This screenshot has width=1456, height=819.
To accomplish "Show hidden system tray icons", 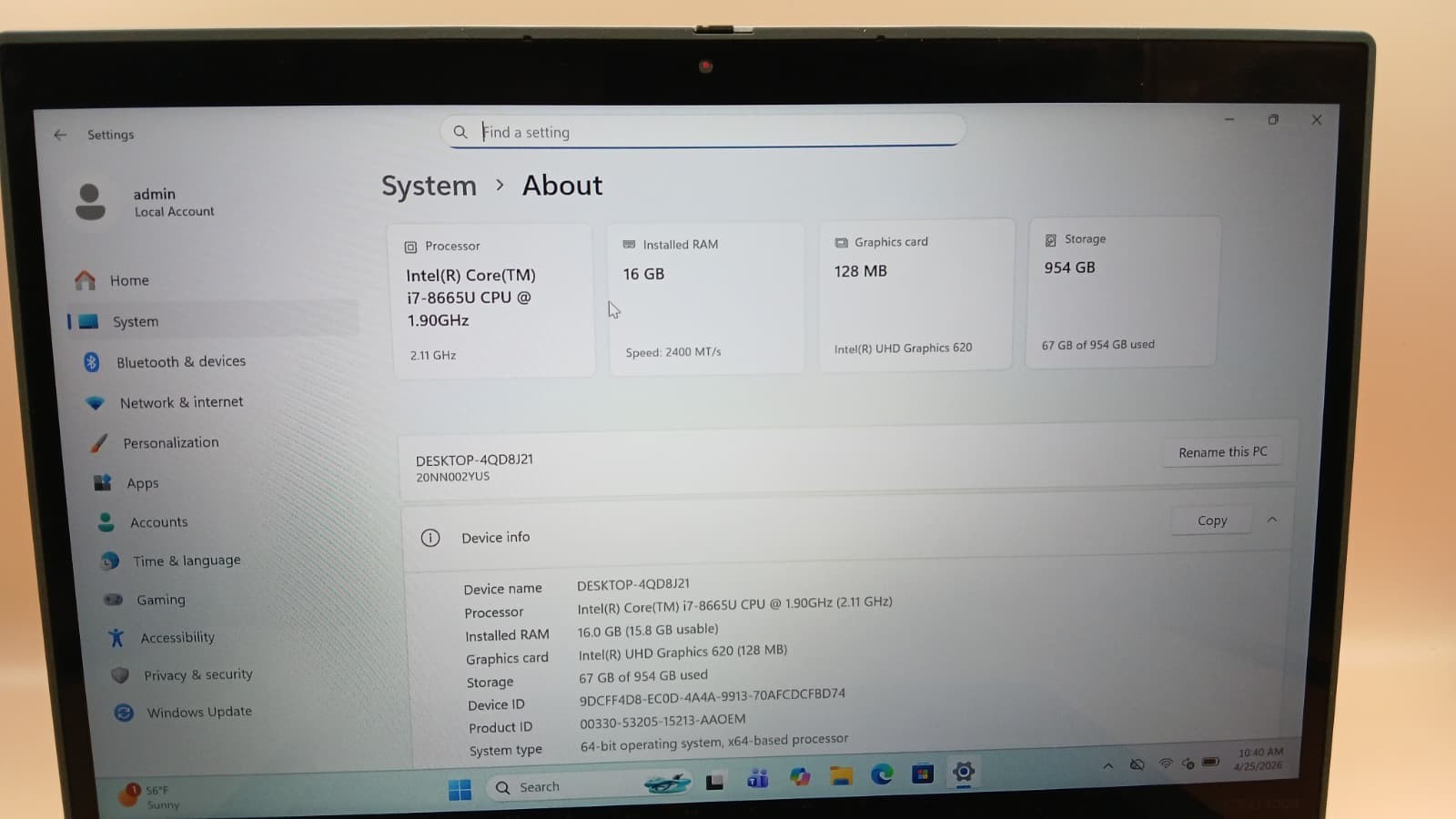I will pos(1107,766).
